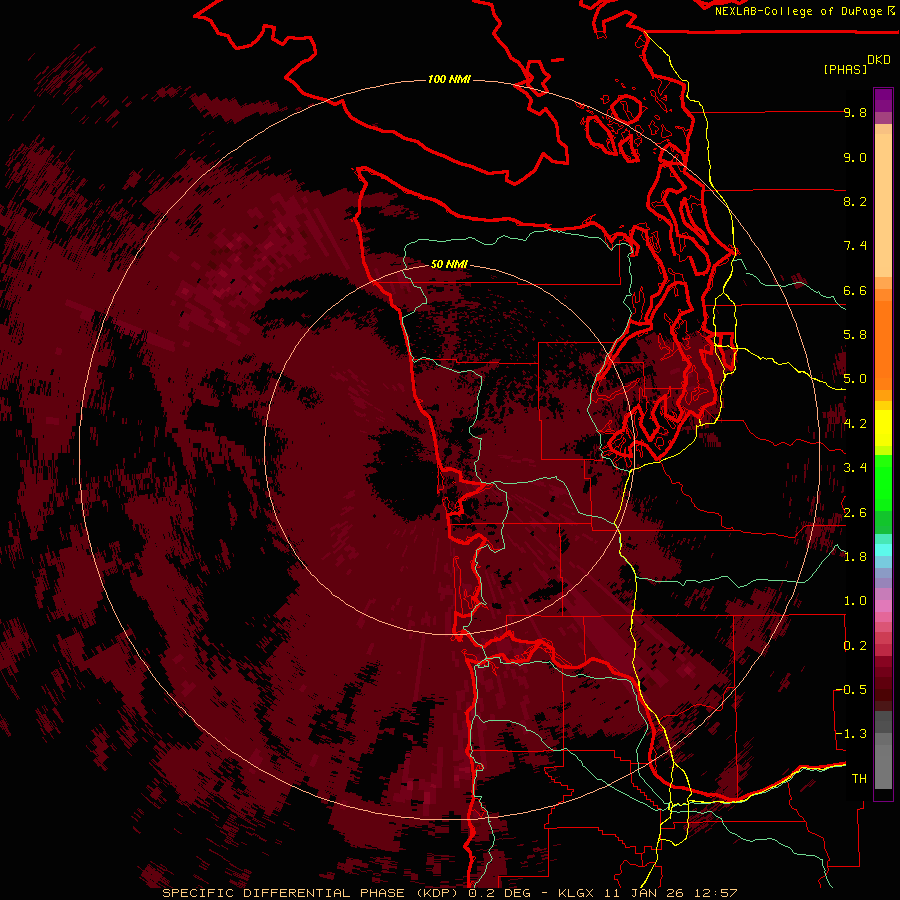Viewport: 900px width, 900px height.
Task: Select the 1.8 scale label
Action: [855, 557]
